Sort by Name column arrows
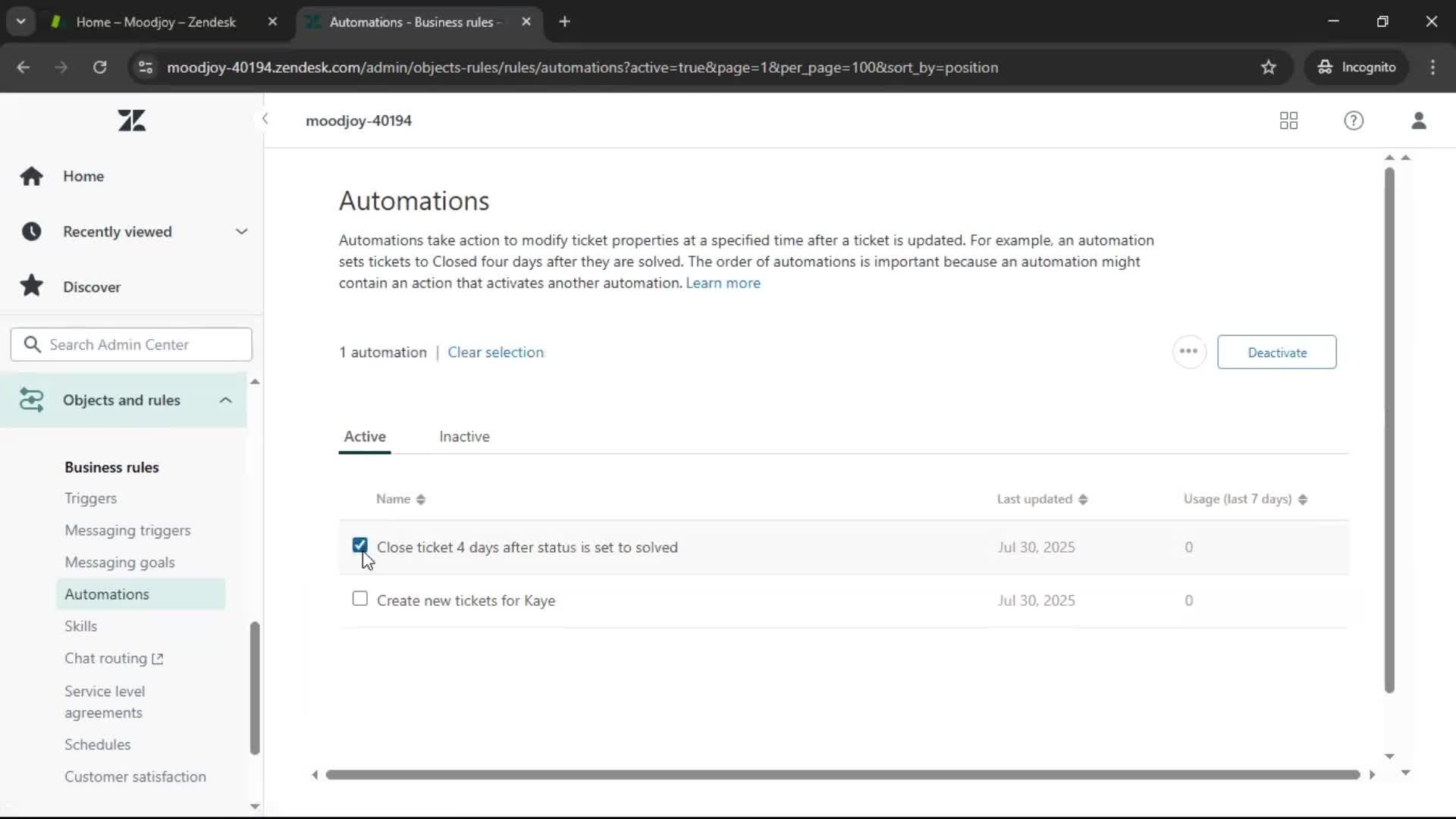The height and width of the screenshot is (819, 1456). pyautogui.click(x=421, y=499)
